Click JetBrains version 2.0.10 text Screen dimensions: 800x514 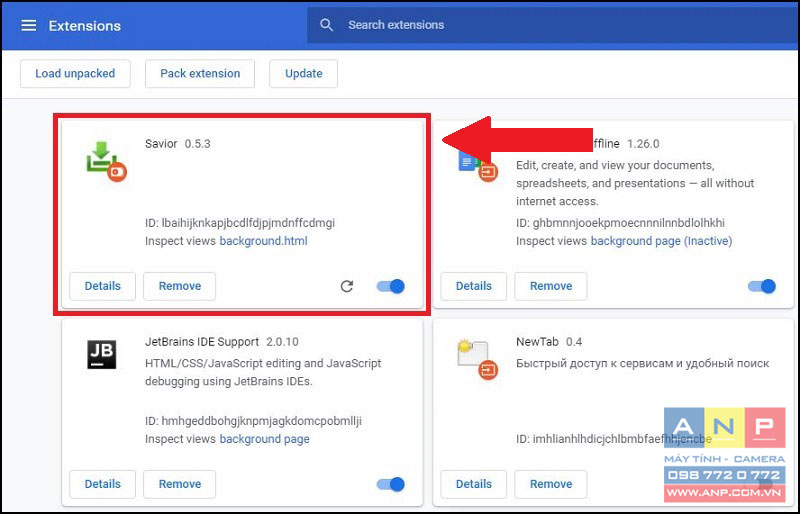click(282, 342)
